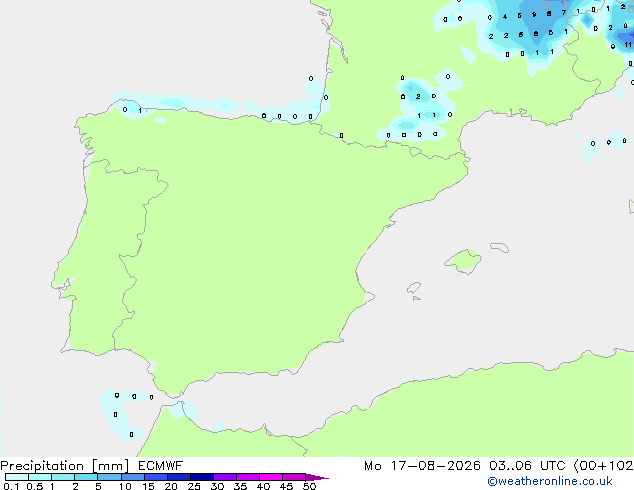Click the legend label "0.1"
Viewport: 634px width, 490px height.
coord(11,486)
